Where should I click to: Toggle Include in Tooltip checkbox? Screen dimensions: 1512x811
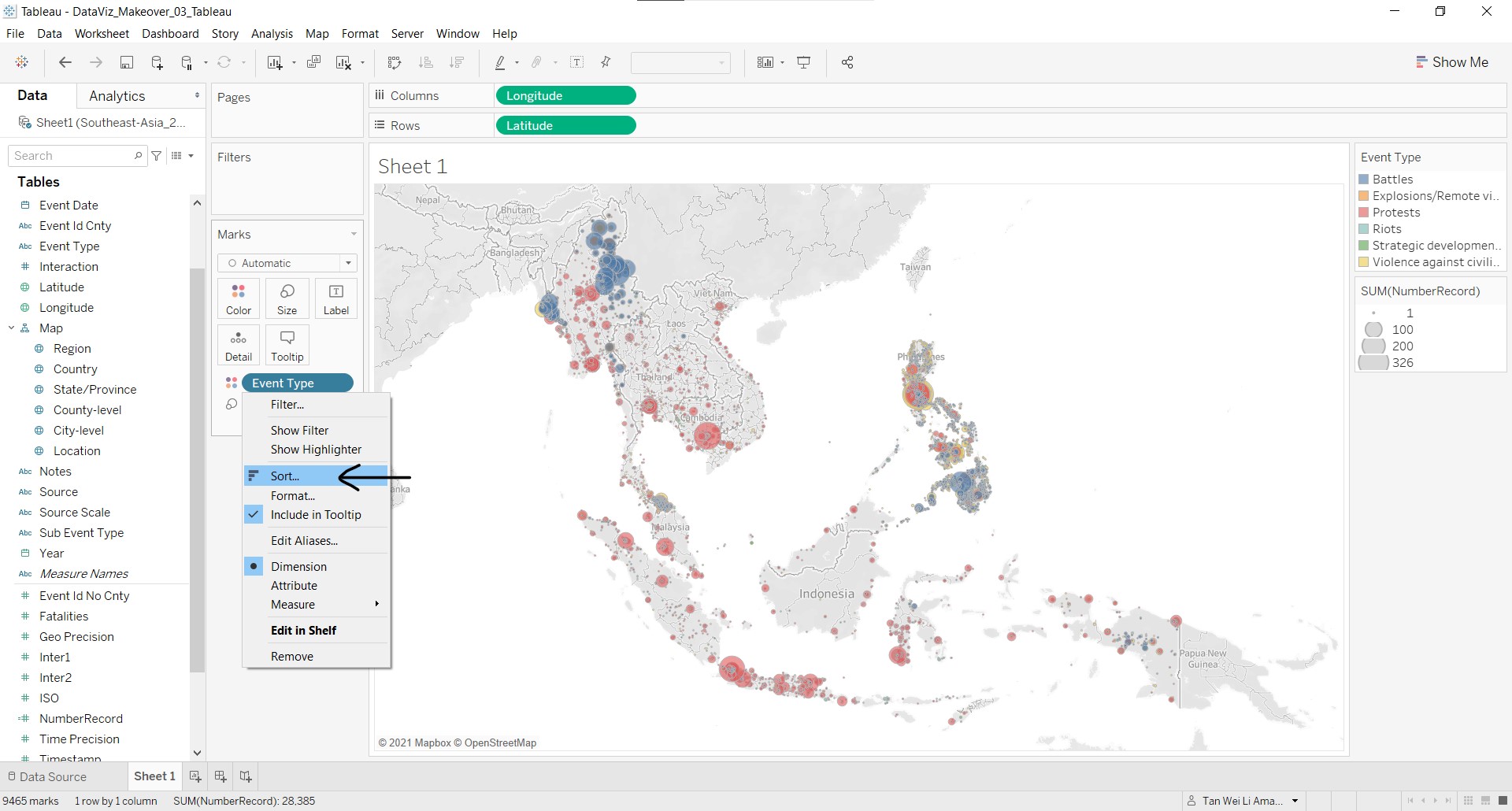254,515
